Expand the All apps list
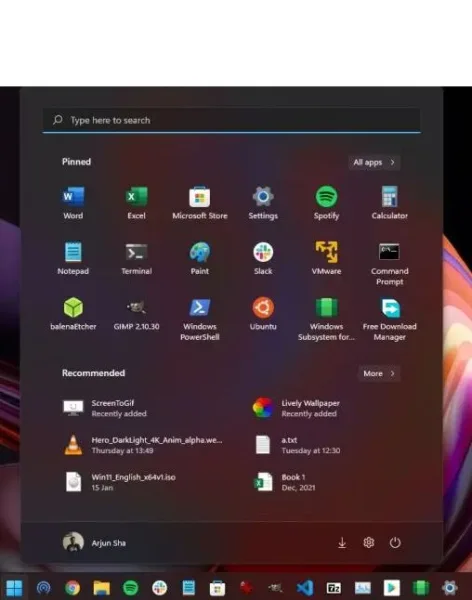 point(374,162)
